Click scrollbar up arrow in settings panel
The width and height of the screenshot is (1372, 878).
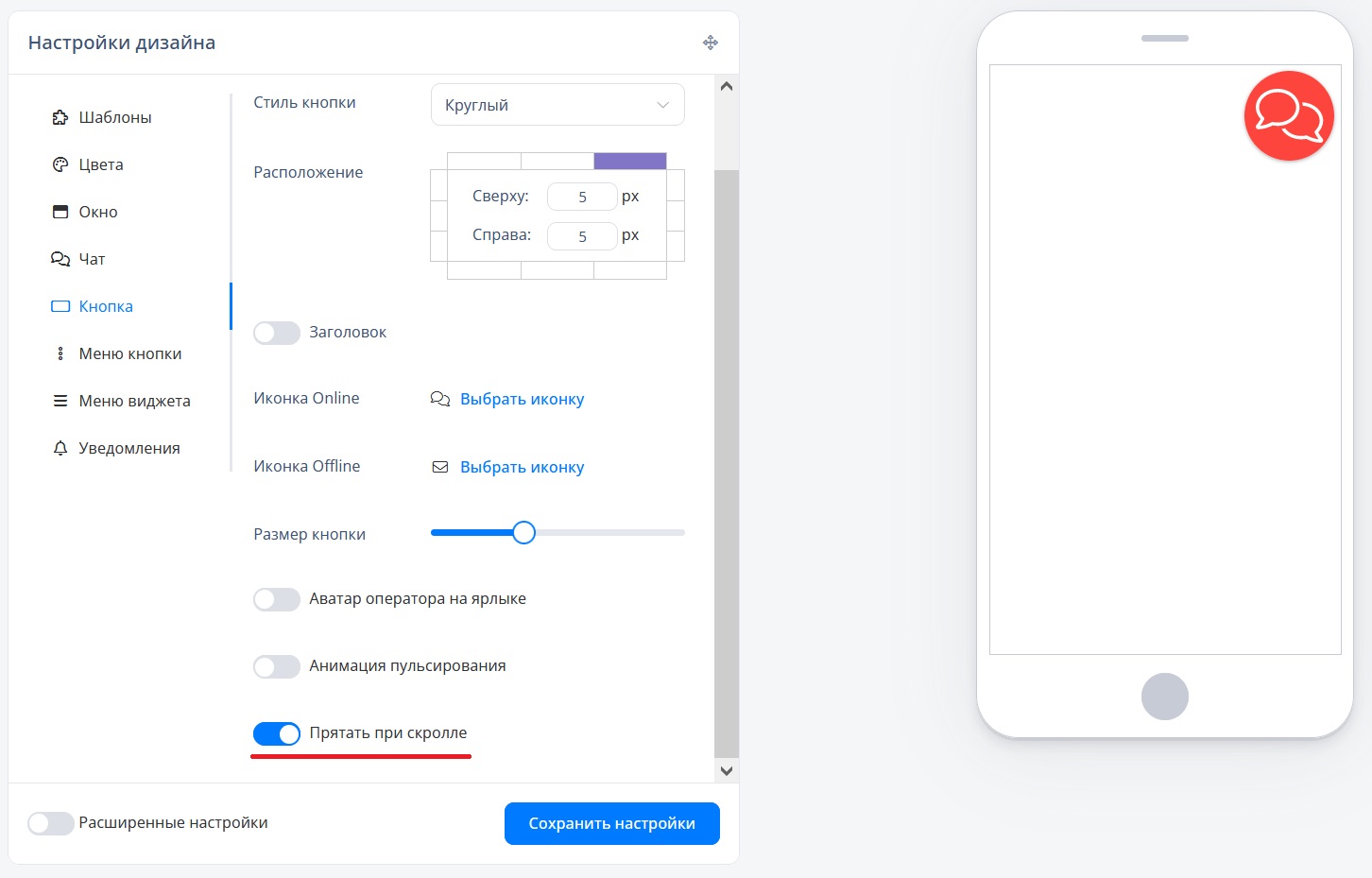click(726, 86)
